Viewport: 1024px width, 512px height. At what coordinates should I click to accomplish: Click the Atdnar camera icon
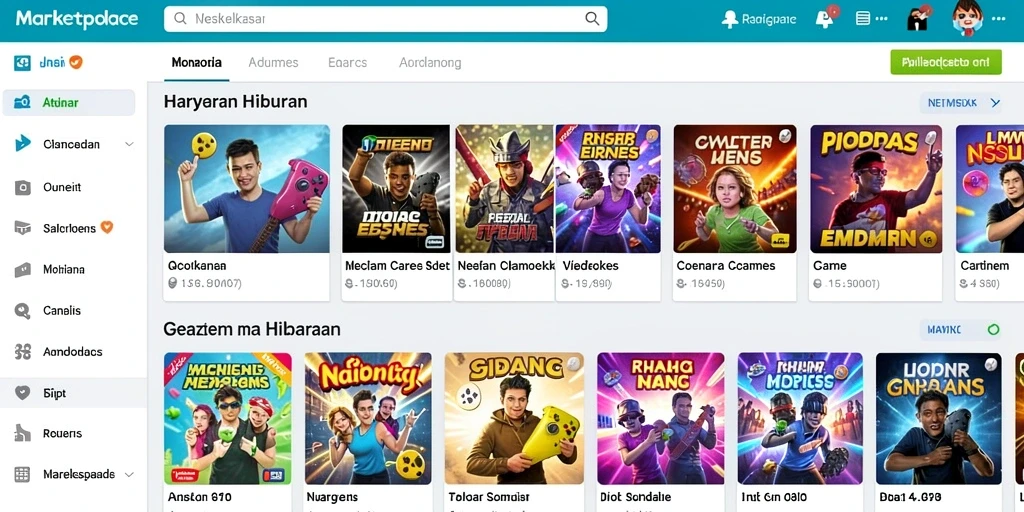click(x=22, y=102)
